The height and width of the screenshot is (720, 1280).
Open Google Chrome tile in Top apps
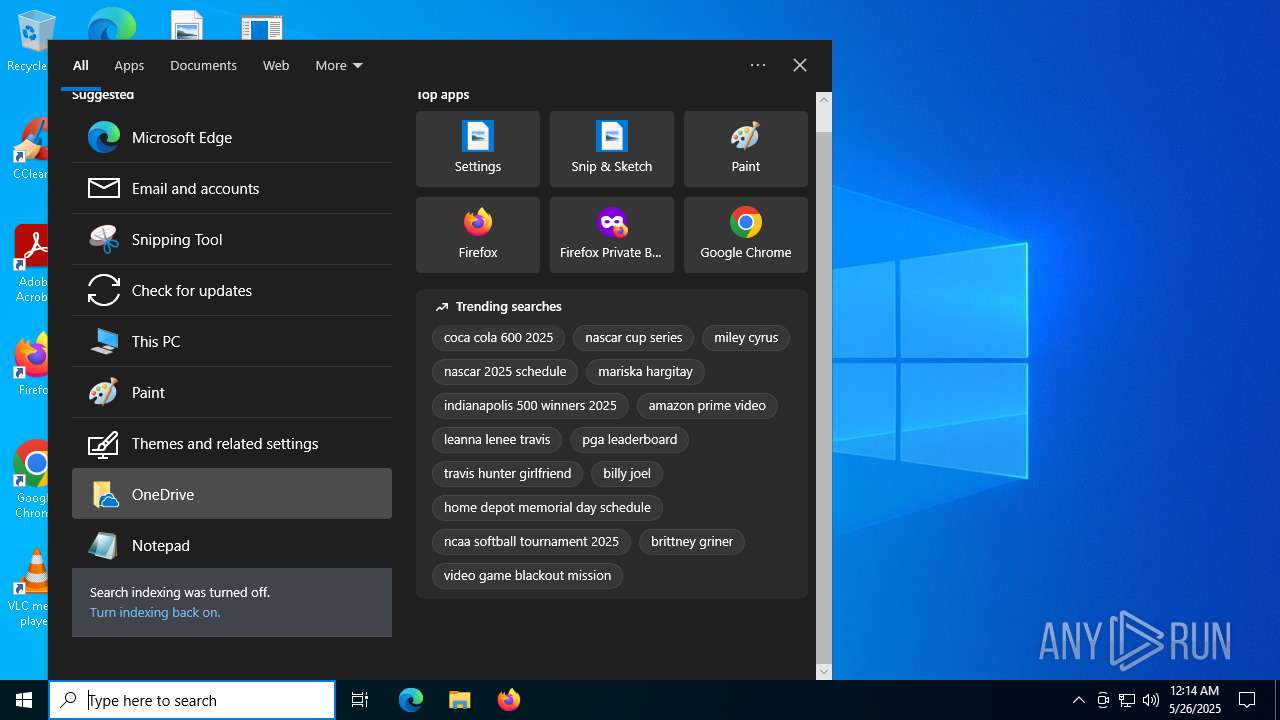click(x=746, y=235)
